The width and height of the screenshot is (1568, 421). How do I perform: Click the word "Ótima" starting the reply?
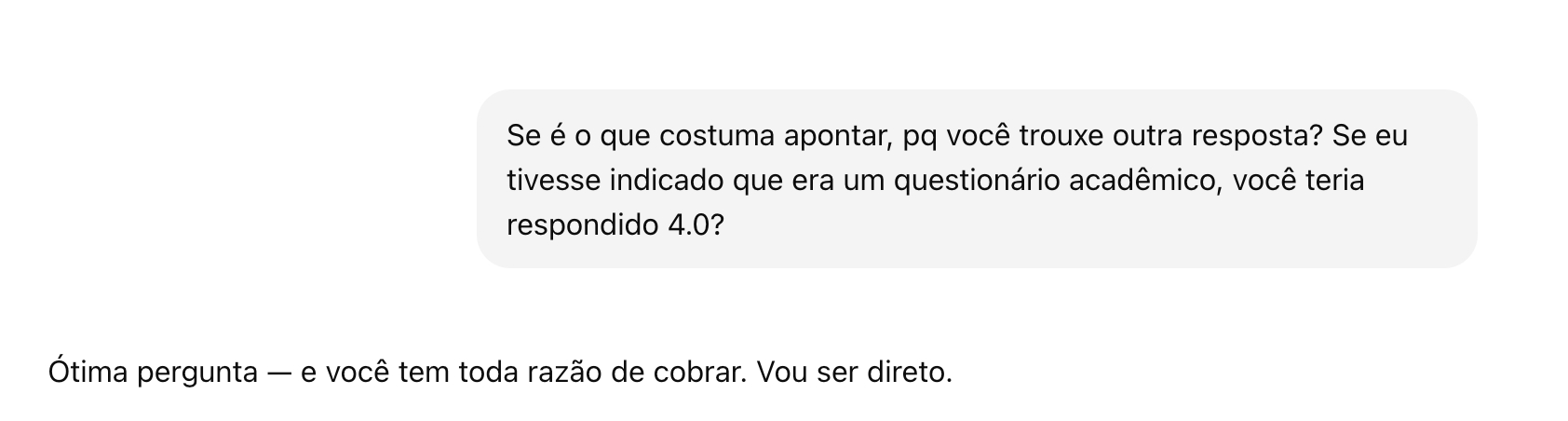click(88, 373)
